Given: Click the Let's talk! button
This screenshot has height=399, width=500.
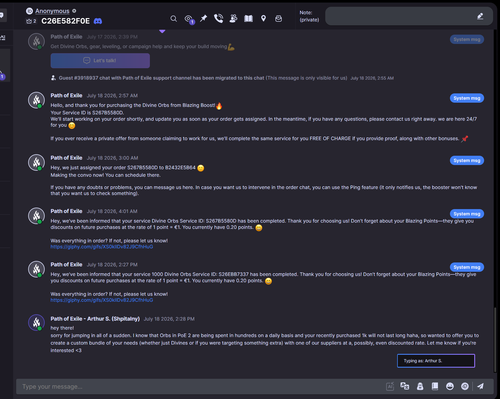Looking at the screenshot, I should (x=100, y=61).
